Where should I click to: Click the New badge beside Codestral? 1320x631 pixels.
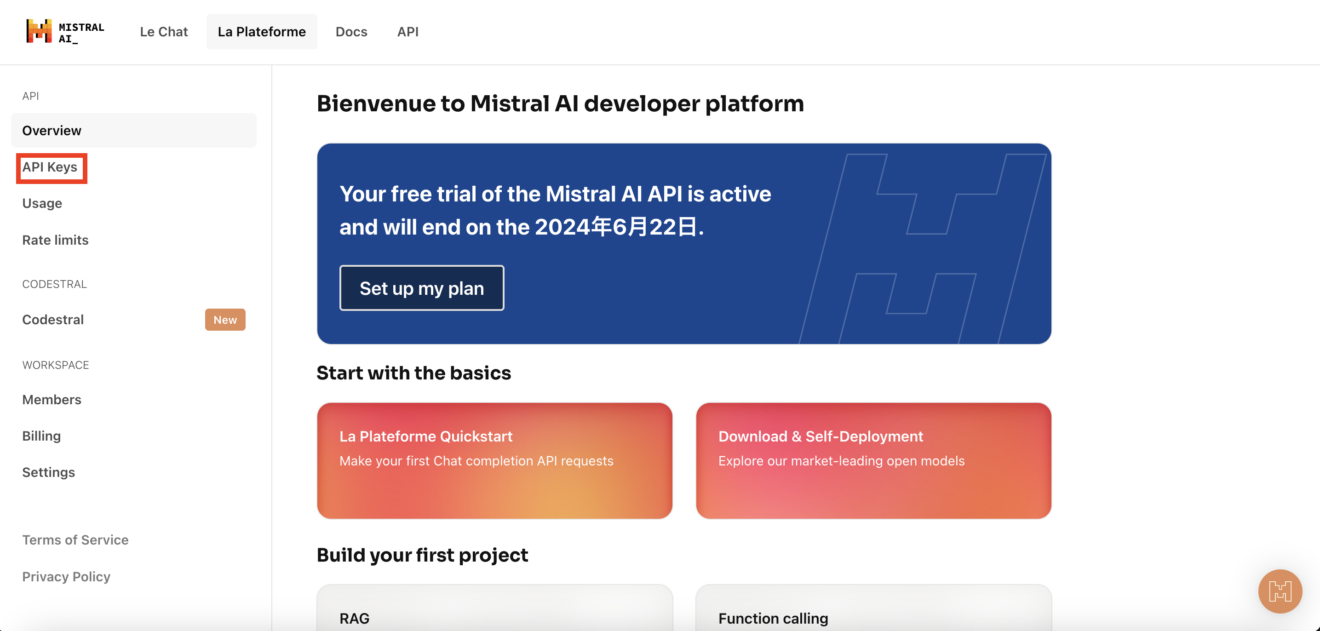[225, 320]
